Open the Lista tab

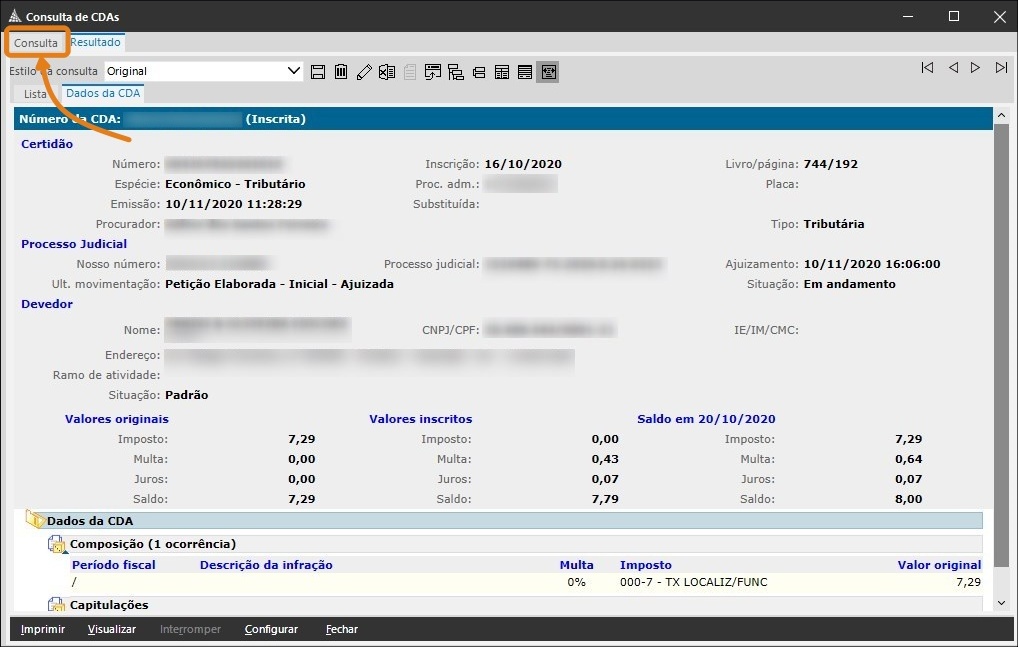pyautogui.click(x=36, y=94)
